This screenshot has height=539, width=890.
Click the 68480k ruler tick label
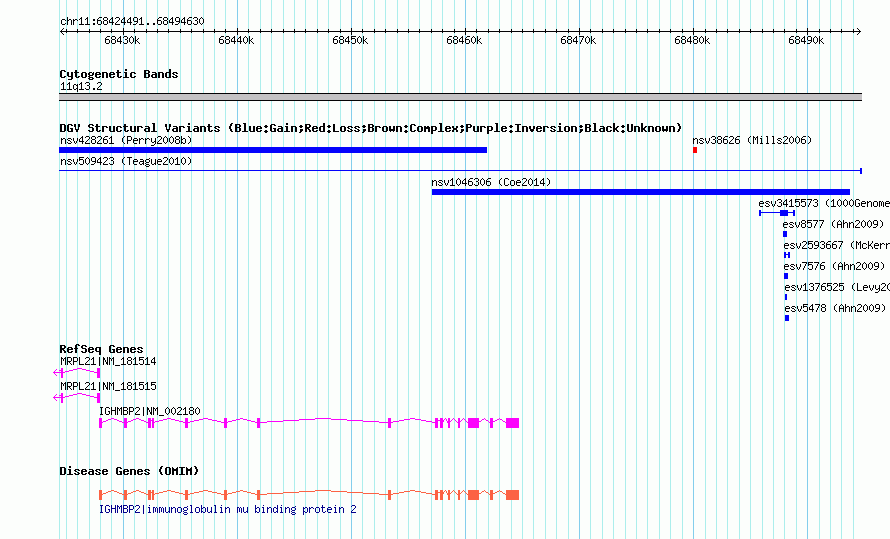tap(692, 40)
